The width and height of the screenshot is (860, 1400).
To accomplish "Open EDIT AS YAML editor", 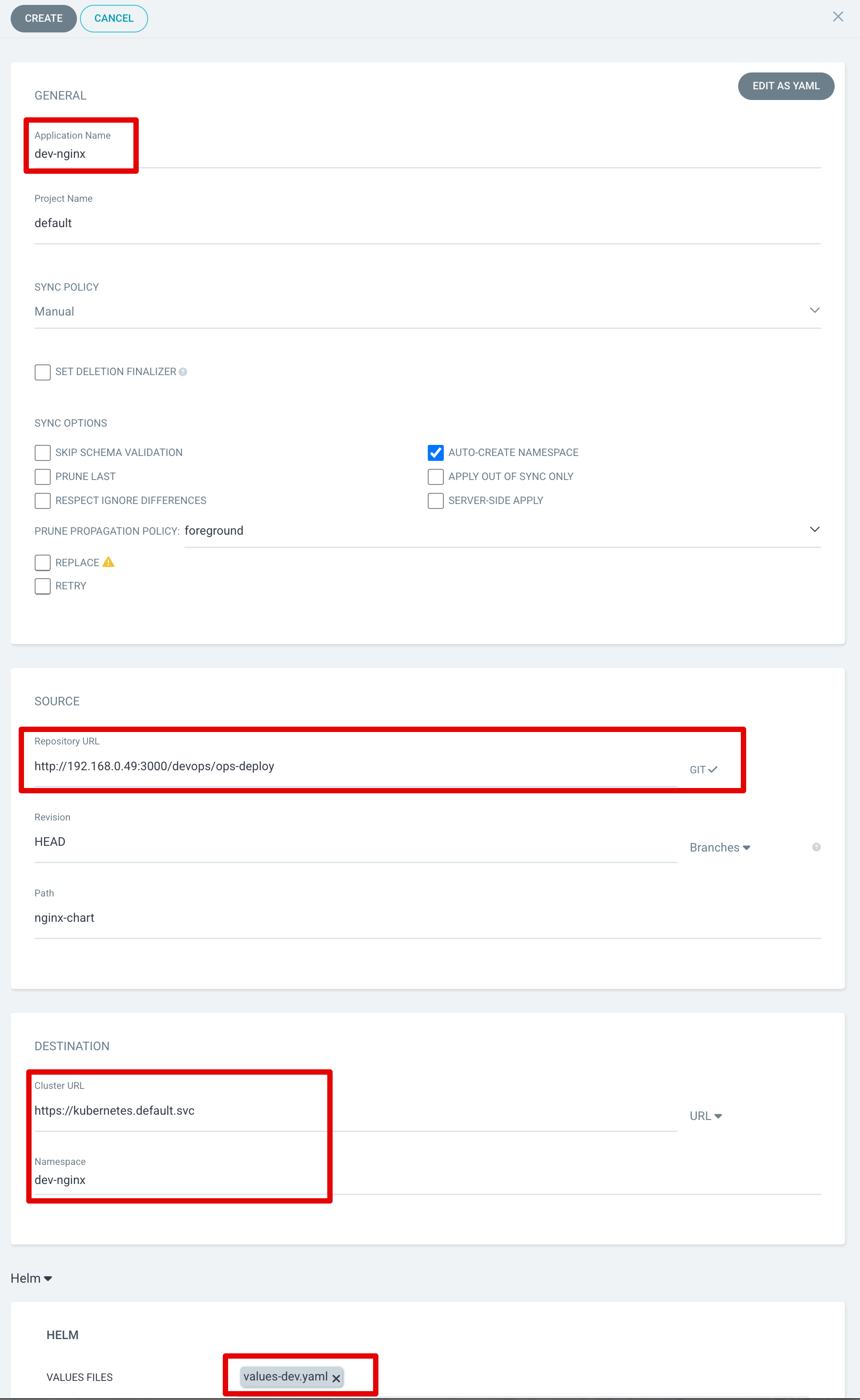I will tap(786, 86).
